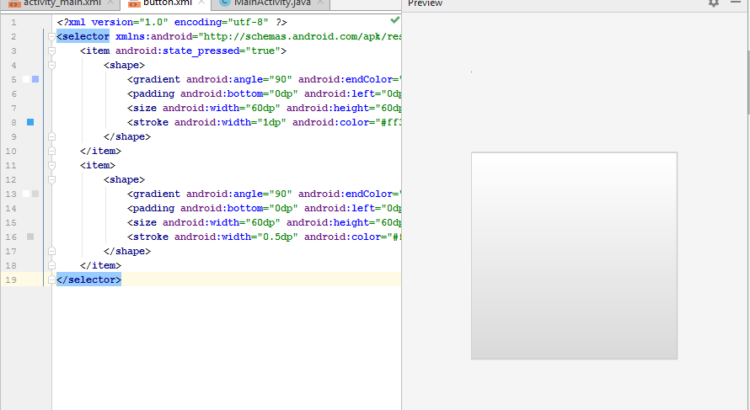The width and height of the screenshot is (750, 410).
Task: Click blue color swatch on line 8
Action: tap(30, 122)
